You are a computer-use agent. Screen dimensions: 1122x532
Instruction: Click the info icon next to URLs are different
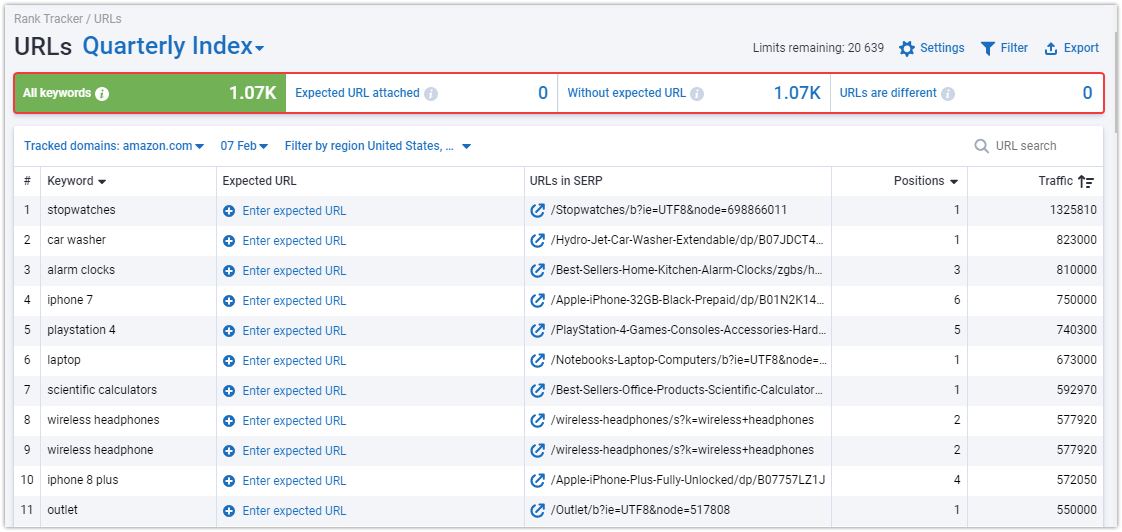(x=948, y=93)
